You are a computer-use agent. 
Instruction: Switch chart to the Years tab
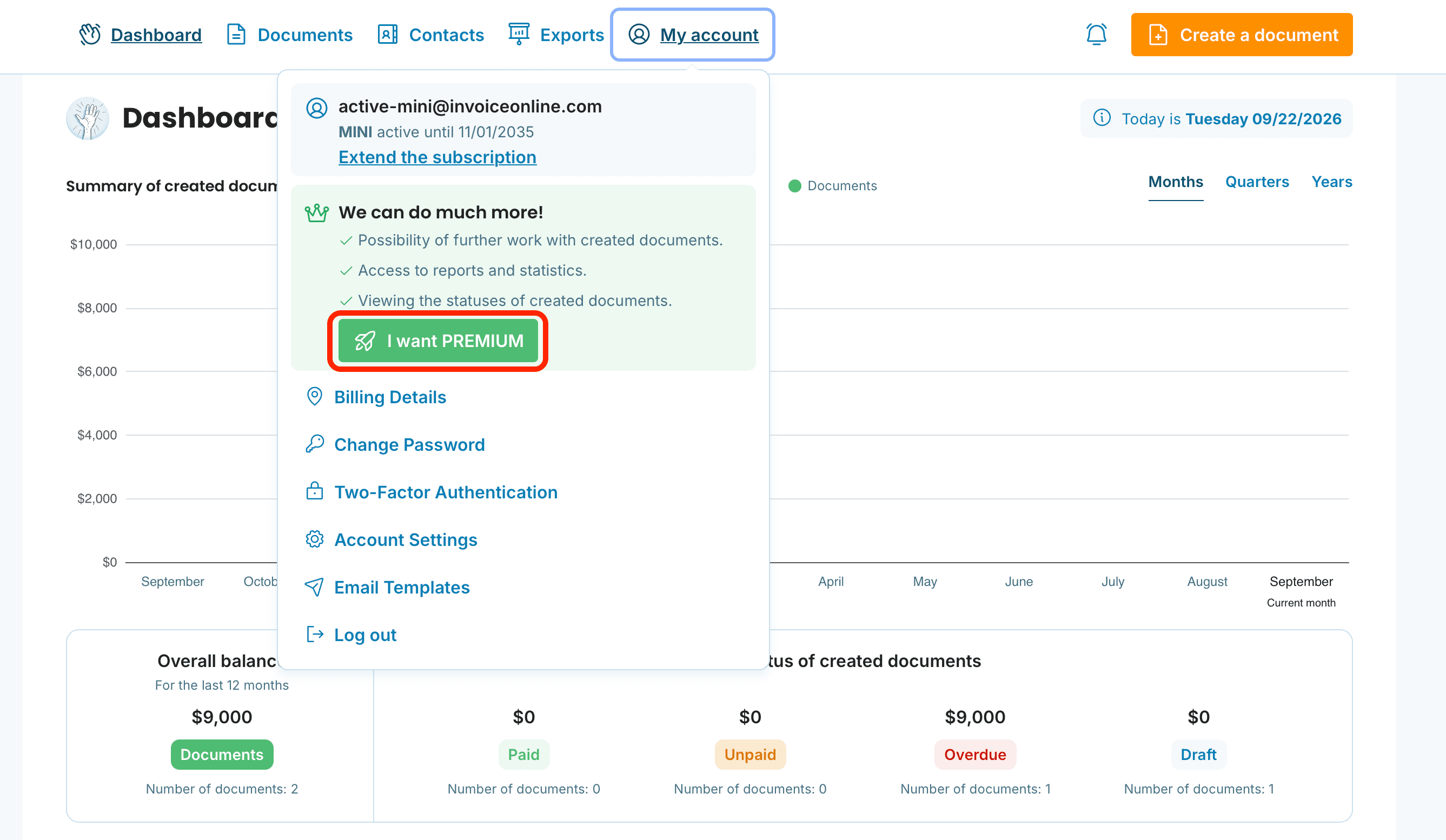click(x=1331, y=182)
